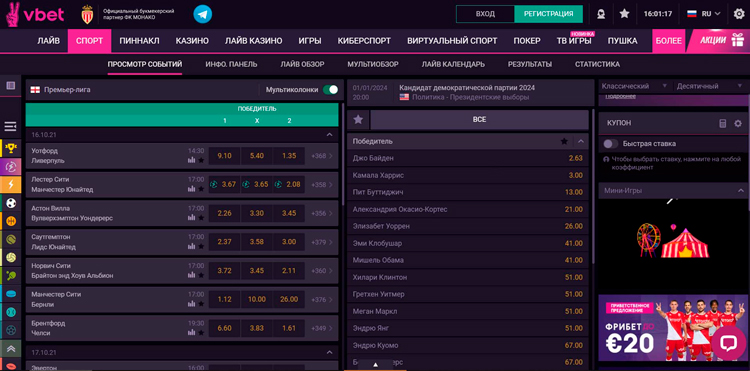
Task: Collapse the Победитель market section
Action: coord(581,141)
